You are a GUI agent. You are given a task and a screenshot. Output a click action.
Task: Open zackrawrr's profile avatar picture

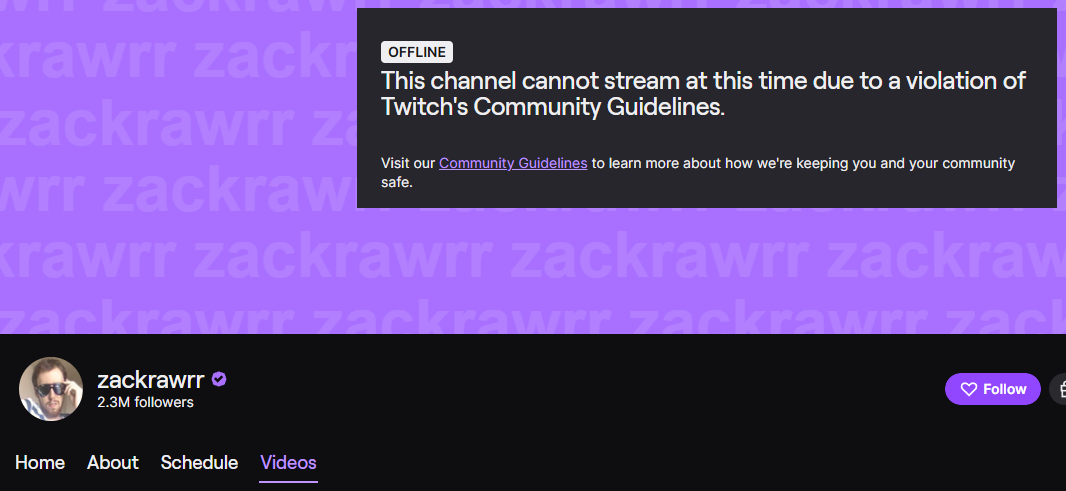point(51,389)
